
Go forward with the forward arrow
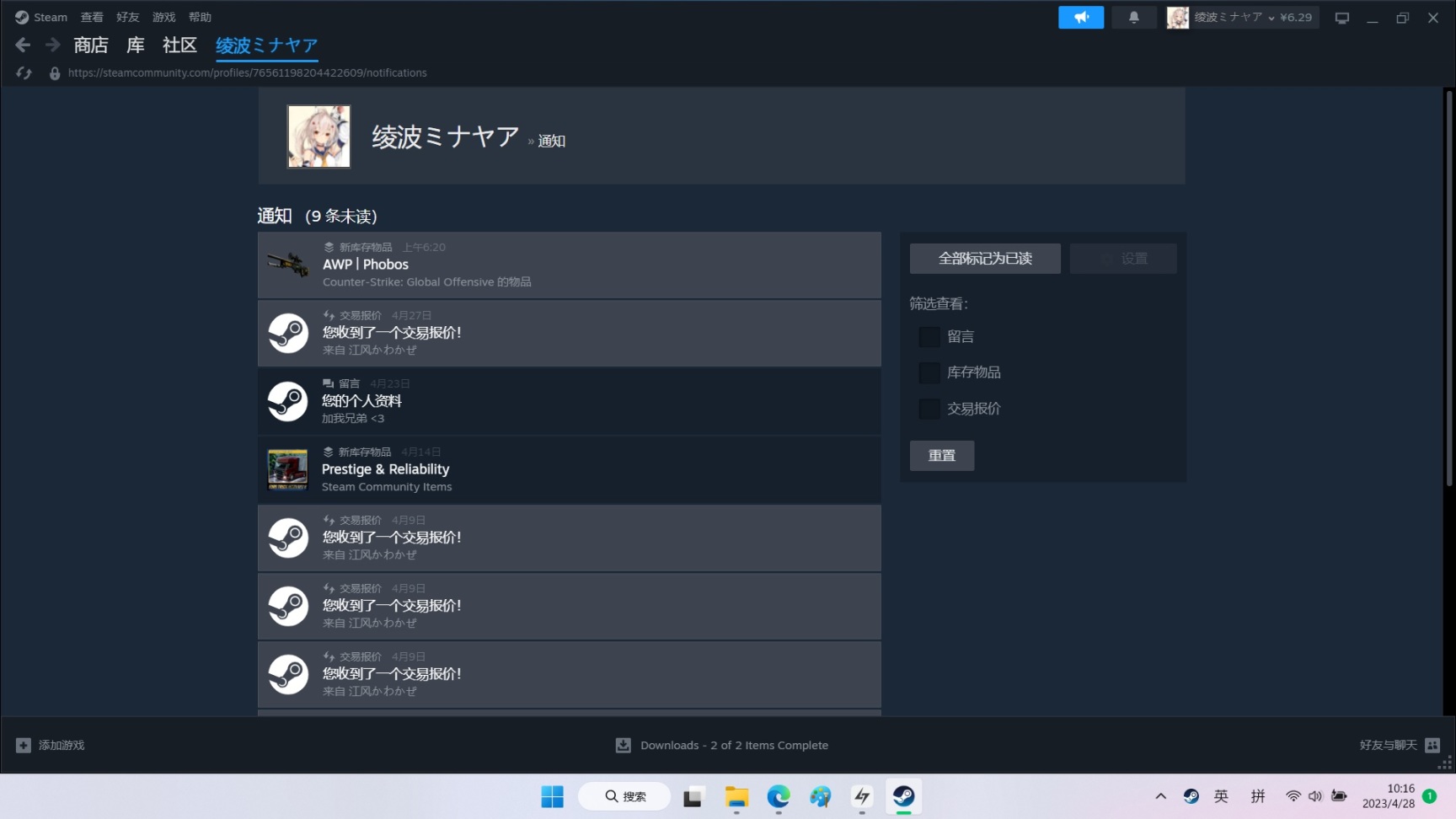[x=53, y=45]
